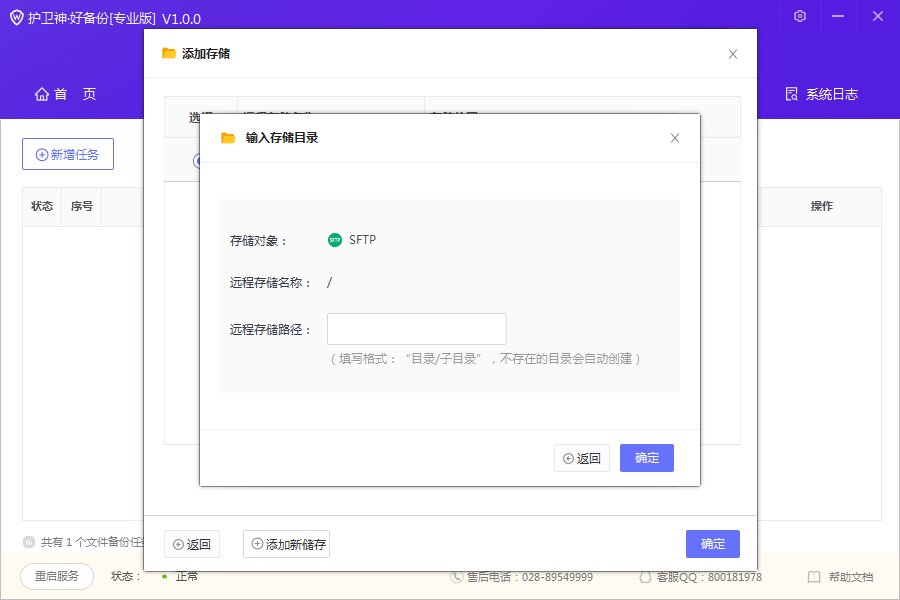Click the settings gear in title bar

tap(800, 16)
